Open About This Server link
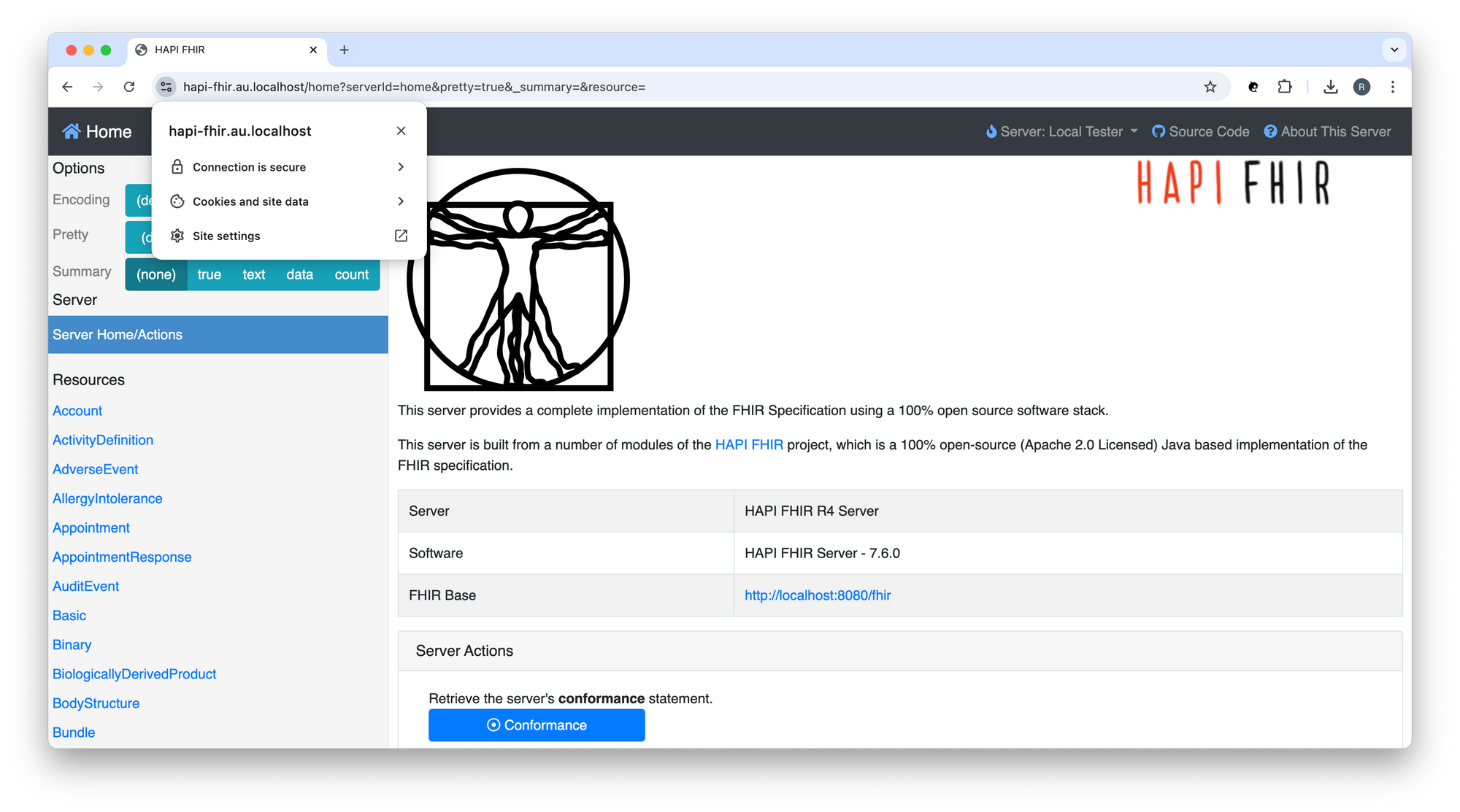1460x812 pixels. [x=1328, y=131]
